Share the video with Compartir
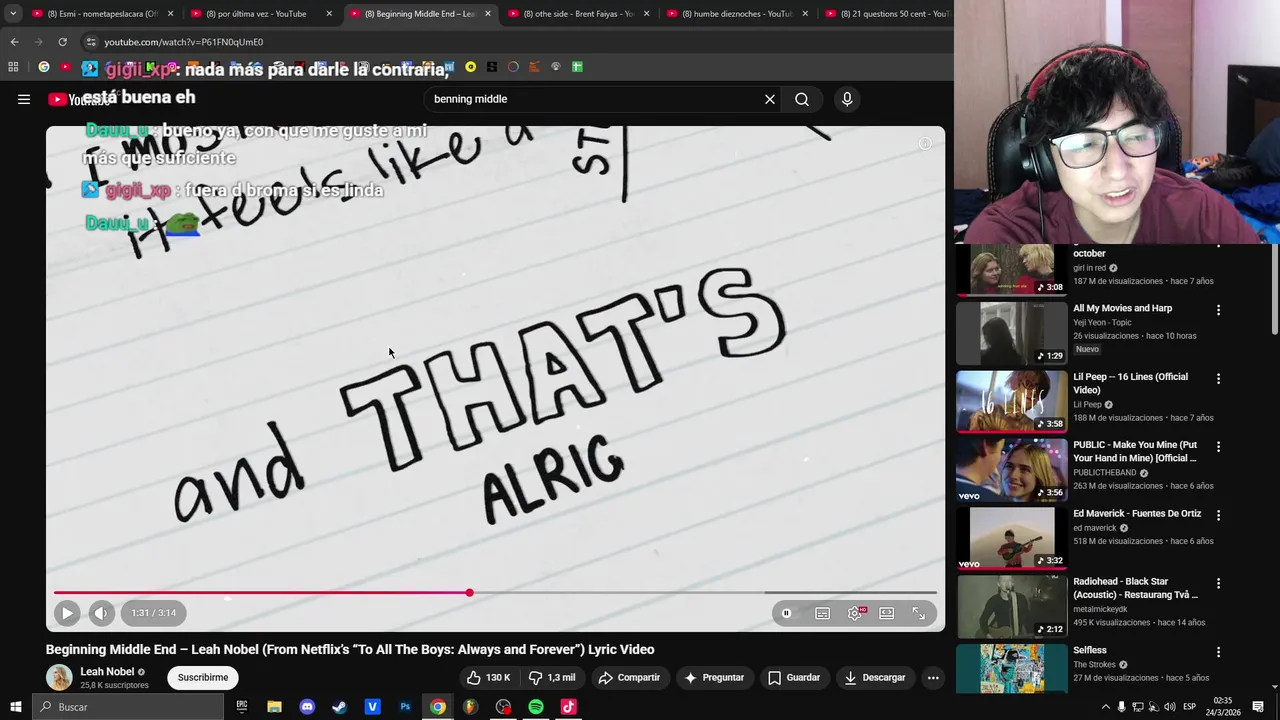The width and height of the screenshot is (1280, 720). coord(629,678)
